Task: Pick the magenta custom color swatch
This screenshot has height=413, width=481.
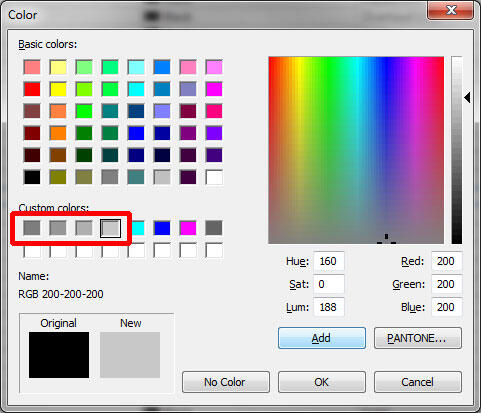Action: [188, 228]
